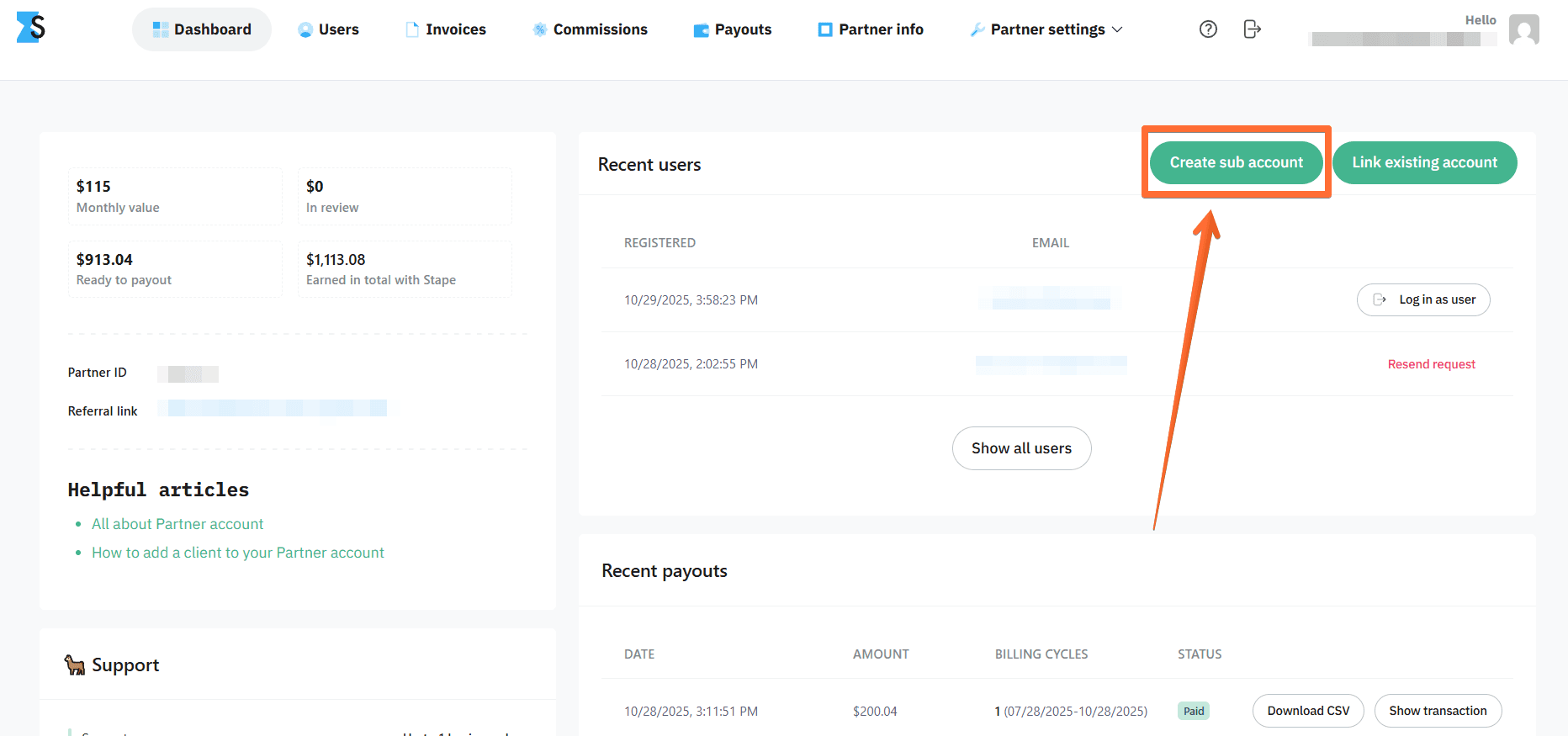Click the Paid status badge
1568x736 pixels.
coord(1194,711)
